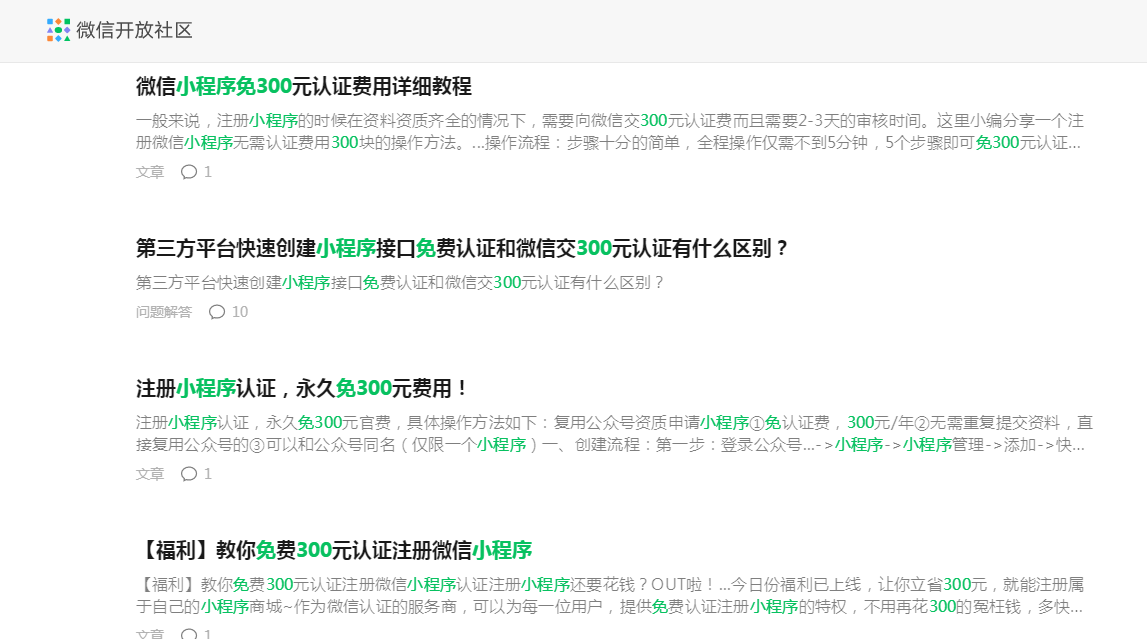This screenshot has width=1147, height=639.
Task: Open question 第三方平台快速创建小程序接口免费认证 title
Action: [462, 249]
